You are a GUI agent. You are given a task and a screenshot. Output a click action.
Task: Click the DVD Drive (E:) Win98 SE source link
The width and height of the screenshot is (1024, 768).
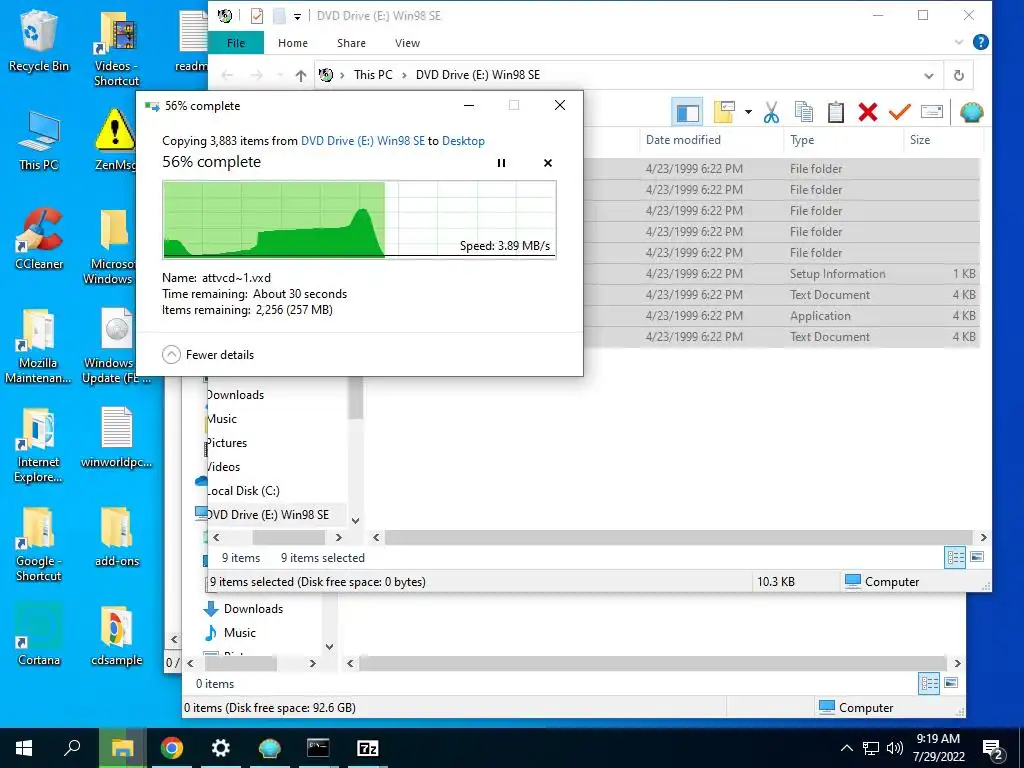tap(362, 141)
